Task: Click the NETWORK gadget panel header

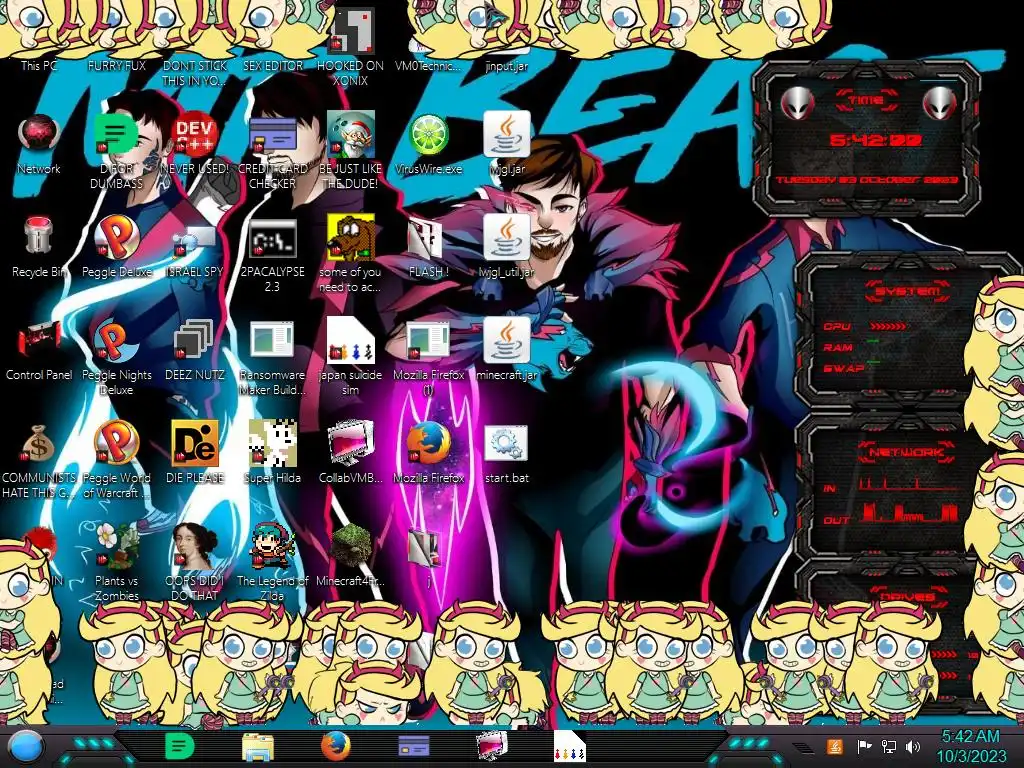Action: [906, 452]
